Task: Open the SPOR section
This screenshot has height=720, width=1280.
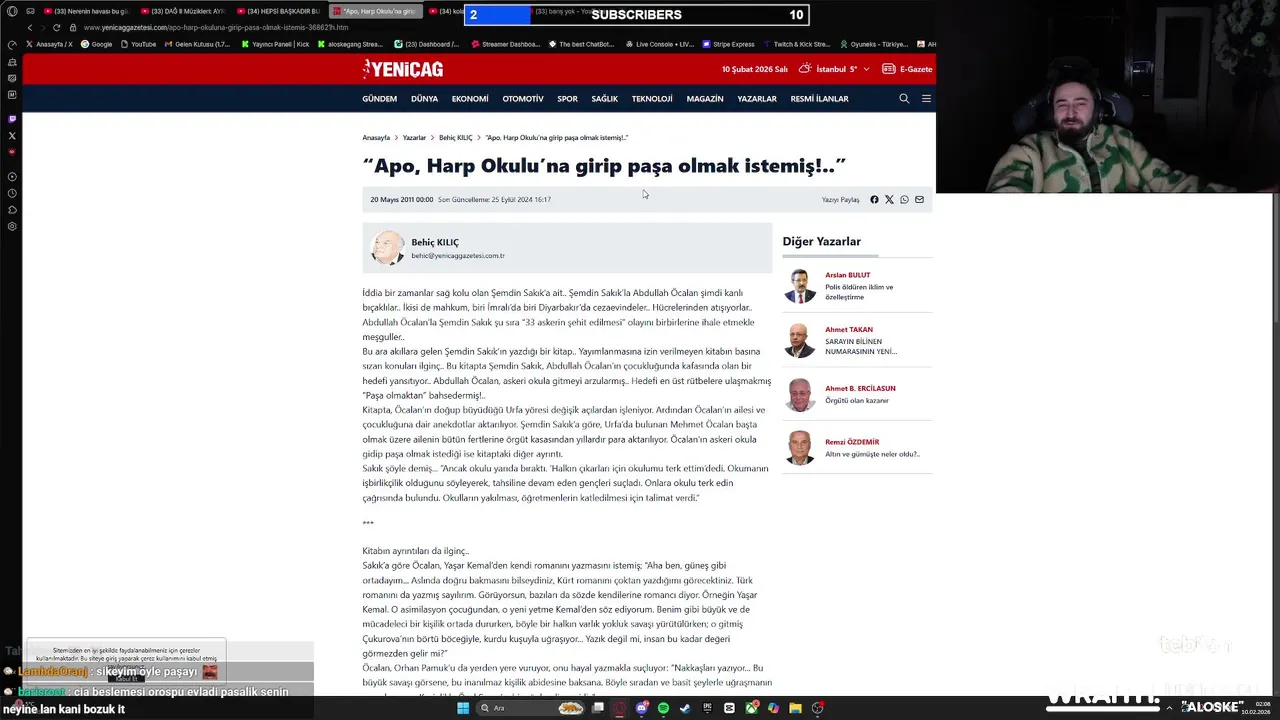Action: click(567, 99)
